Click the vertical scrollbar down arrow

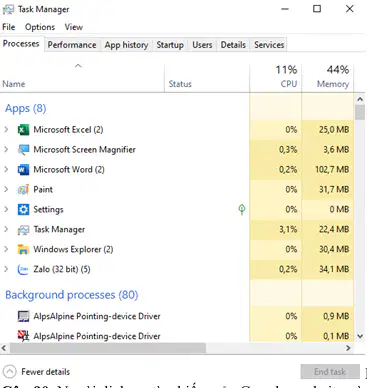coord(360,336)
